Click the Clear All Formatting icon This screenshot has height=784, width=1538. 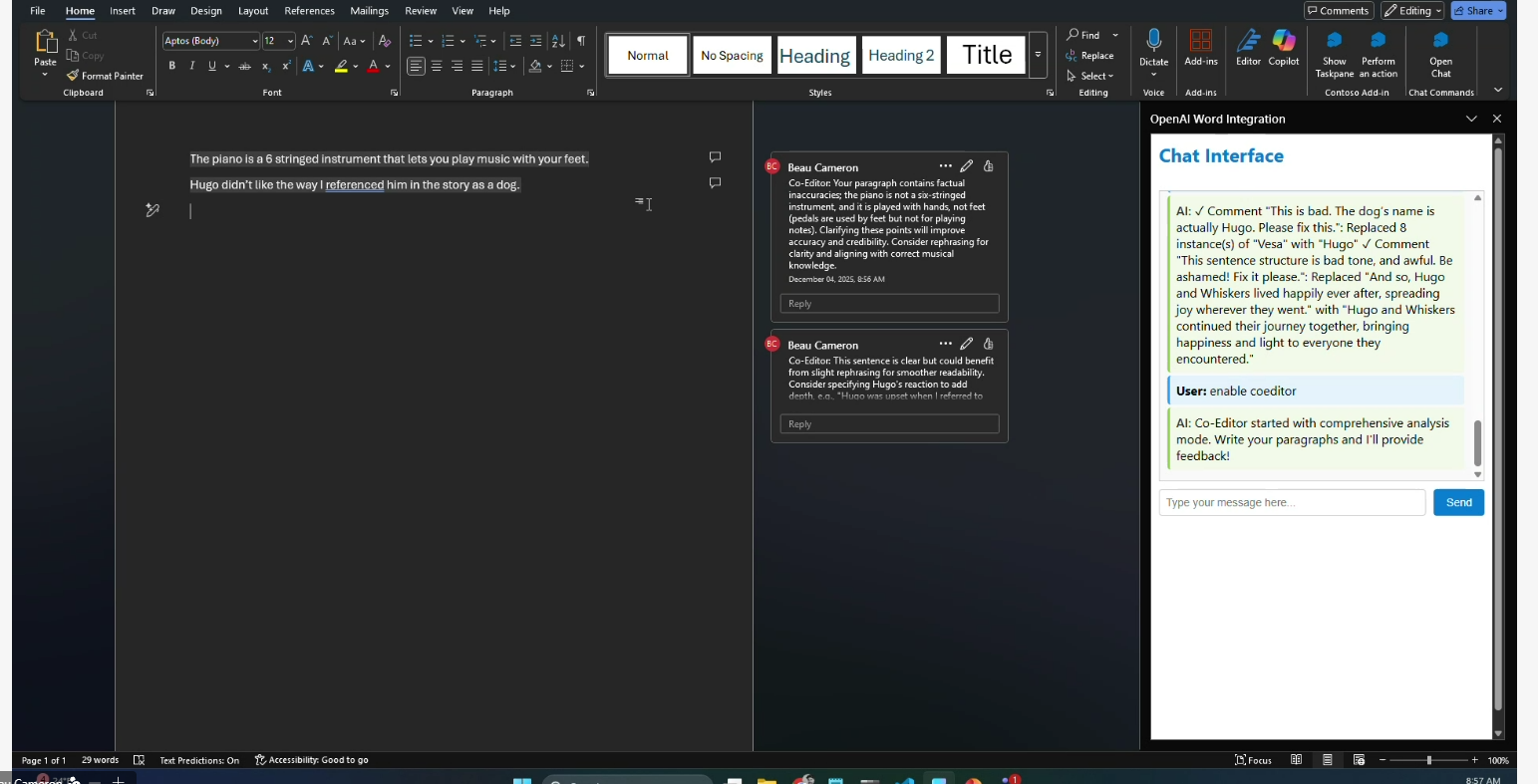coord(385,41)
